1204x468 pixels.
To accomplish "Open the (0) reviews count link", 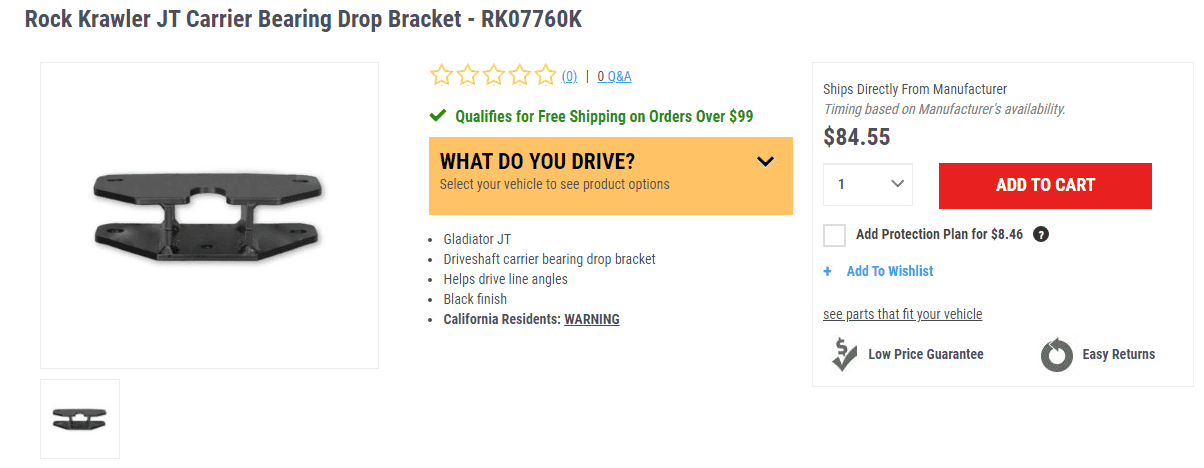I will click(x=569, y=76).
